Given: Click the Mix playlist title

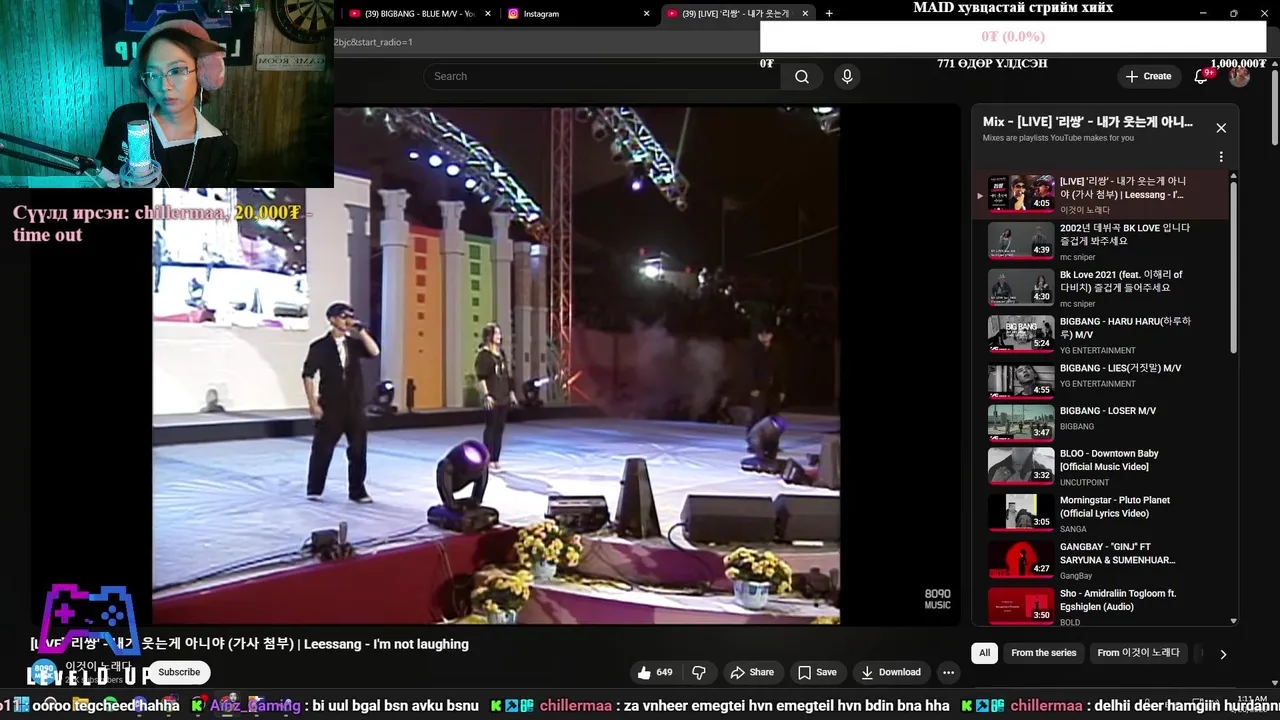Looking at the screenshot, I should click(x=1088, y=122).
